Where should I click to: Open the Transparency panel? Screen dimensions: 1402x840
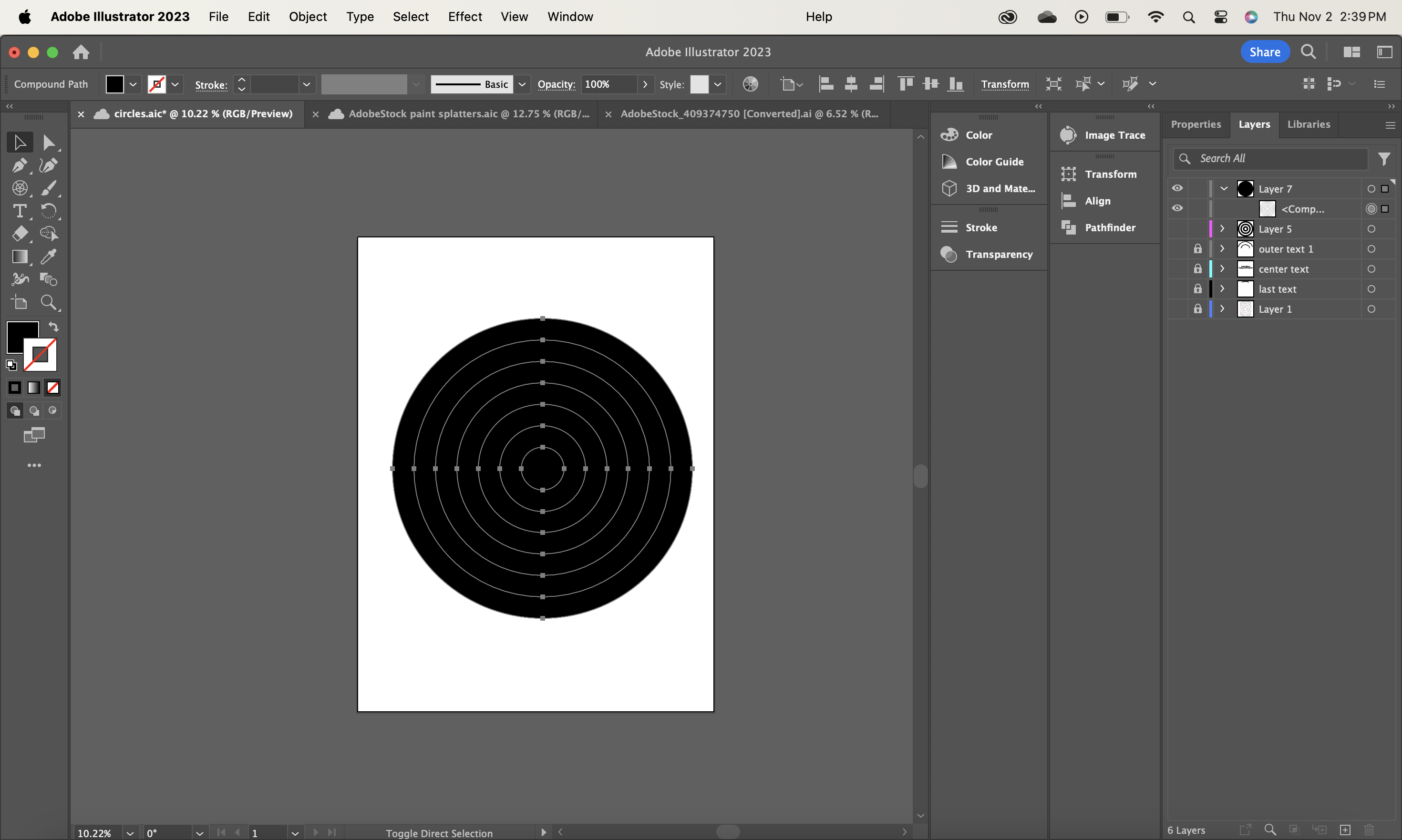pyautogui.click(x=999, y=254)
